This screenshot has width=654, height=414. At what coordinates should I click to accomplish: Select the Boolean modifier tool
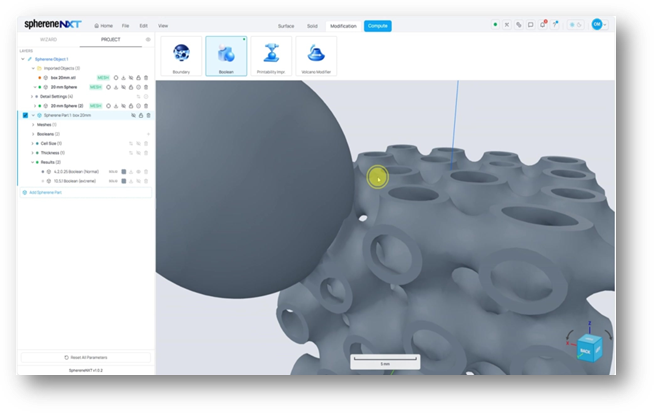tap(226, 56)
